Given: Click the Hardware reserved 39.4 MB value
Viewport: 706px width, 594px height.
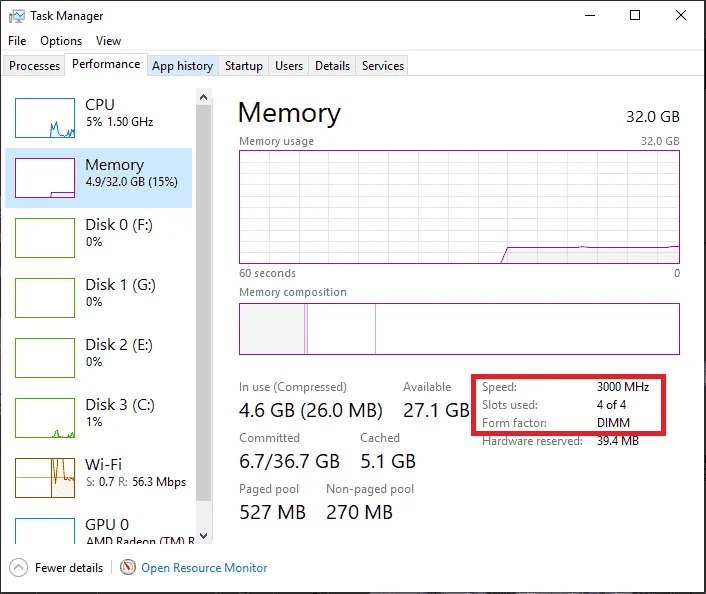Looking at the screenshot, I should coord(618,441).
